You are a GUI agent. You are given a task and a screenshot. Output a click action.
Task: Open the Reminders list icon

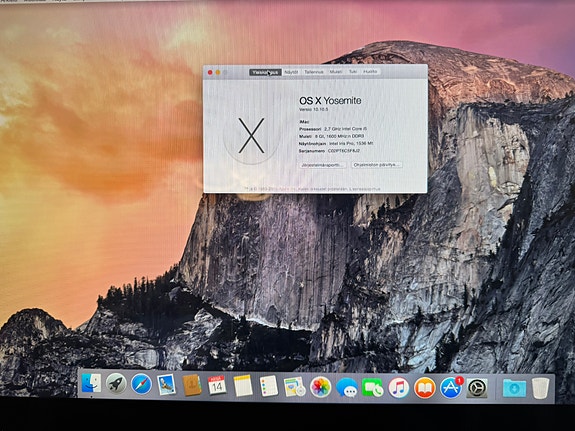[x=269, y=386]
